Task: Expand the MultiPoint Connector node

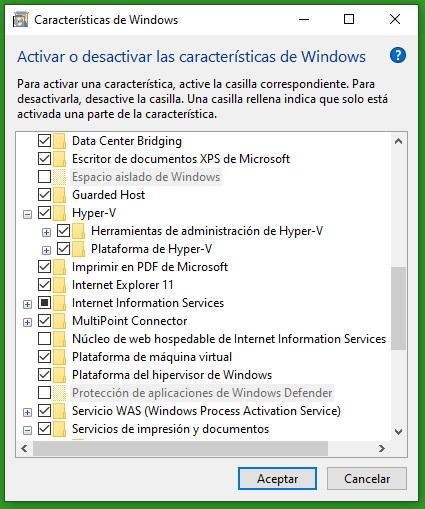Action: [x=27, y=322]
